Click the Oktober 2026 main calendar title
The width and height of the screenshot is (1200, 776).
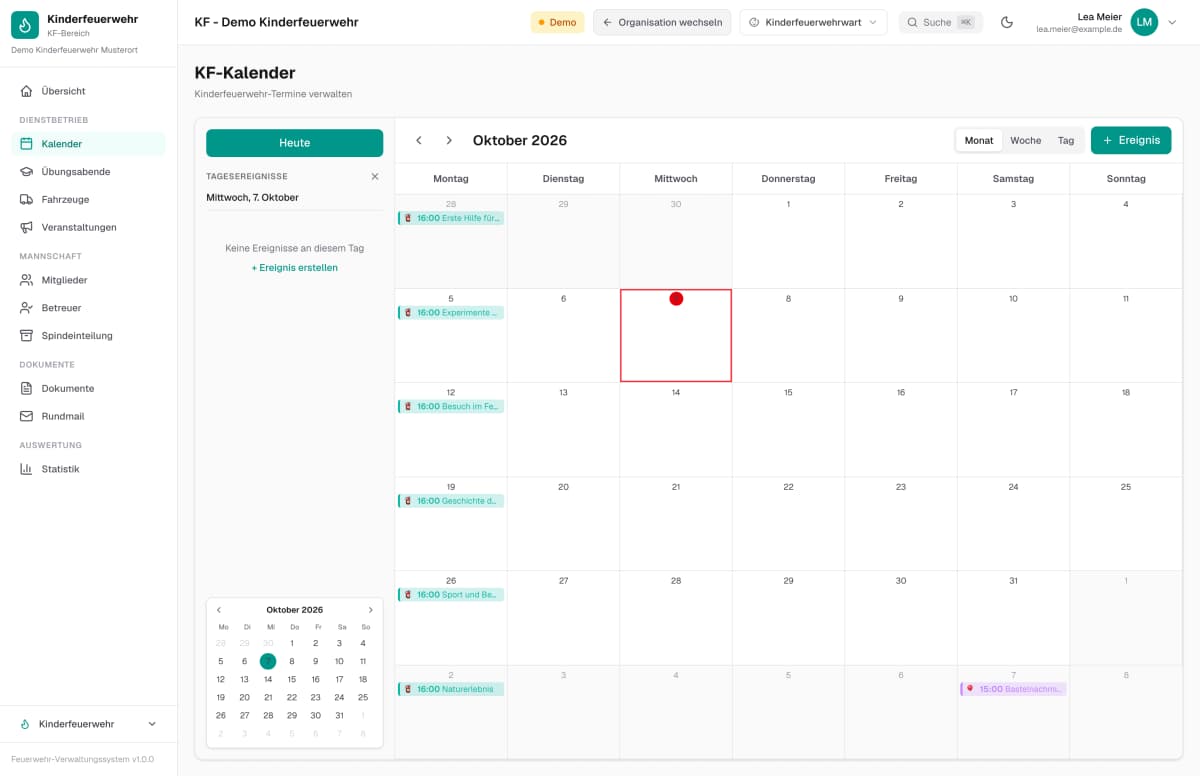tap(520, 141)
